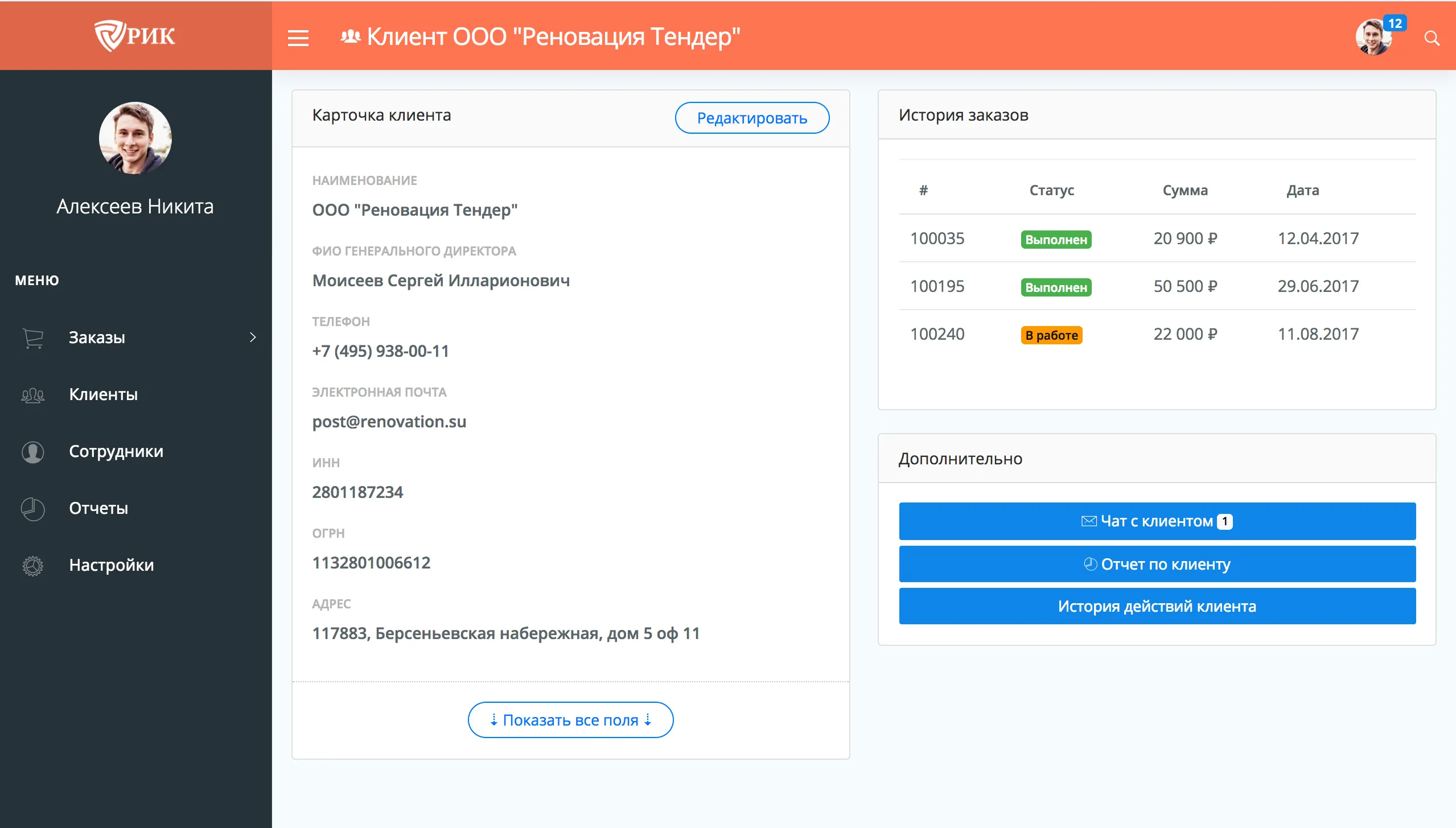Click the shopping cart Заказы icon
Screen dimensions: 1456x828
[33, 337]
